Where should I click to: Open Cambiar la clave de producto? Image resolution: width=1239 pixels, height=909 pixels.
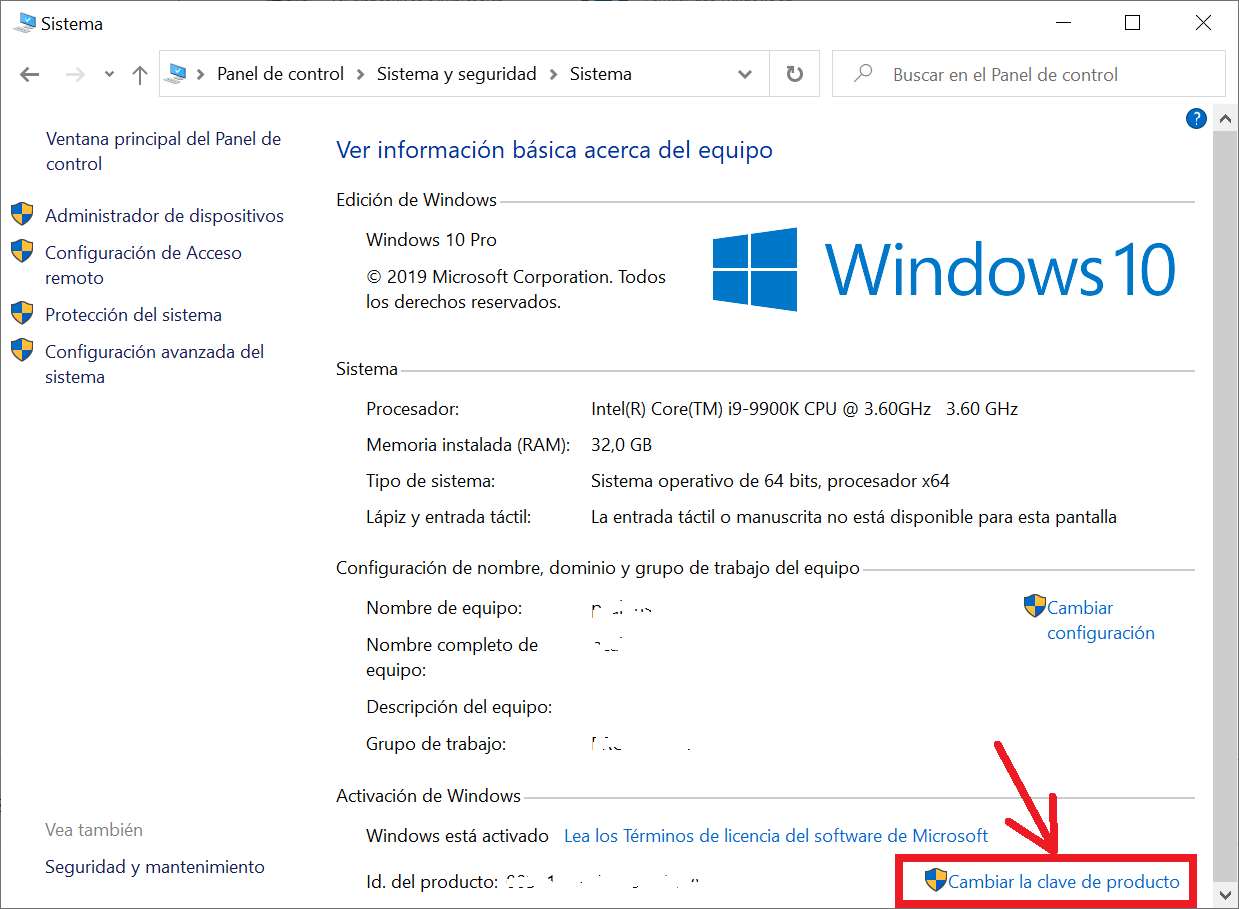coord(1066,881)
